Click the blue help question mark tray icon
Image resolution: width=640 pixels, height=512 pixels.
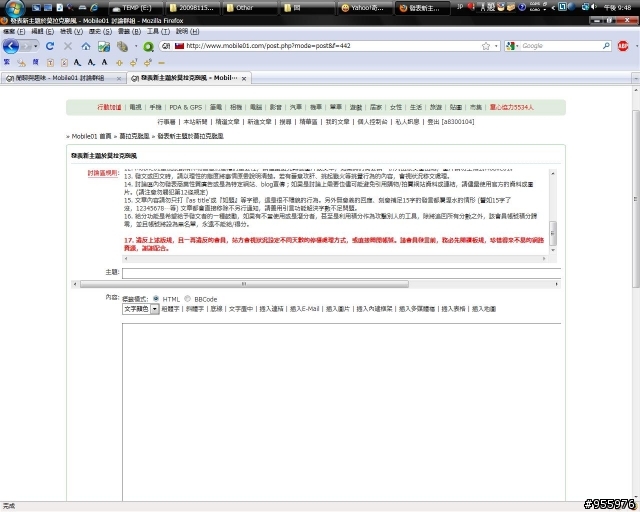(x=522, y=7)
